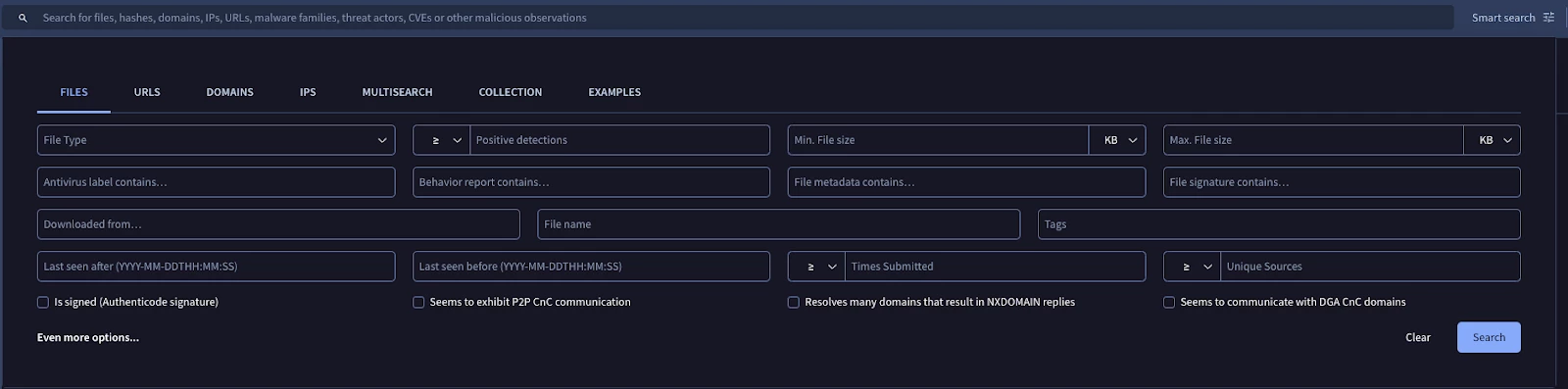Open Smart search filter sliders icon
Image resolution: width=1568 pixels, height=389 pixels.
[x=1548, y=18]
